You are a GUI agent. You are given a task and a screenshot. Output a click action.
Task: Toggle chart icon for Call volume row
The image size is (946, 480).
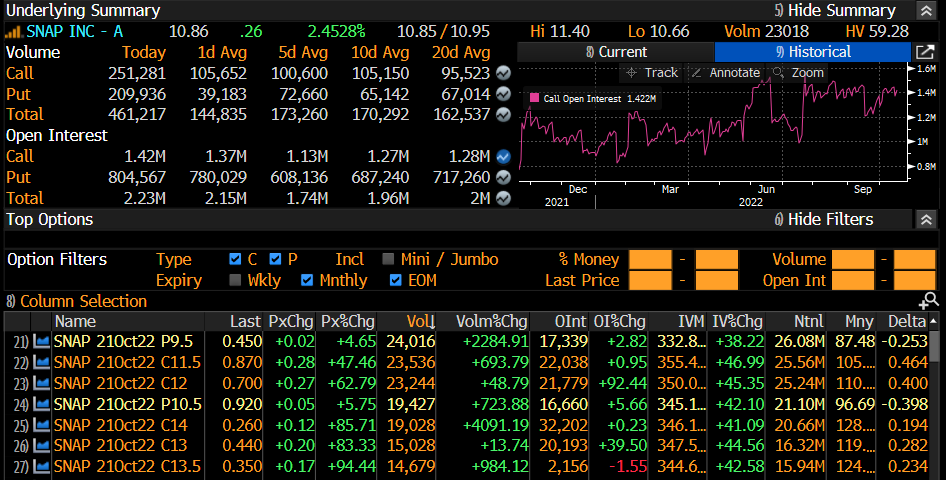point(503,73)
